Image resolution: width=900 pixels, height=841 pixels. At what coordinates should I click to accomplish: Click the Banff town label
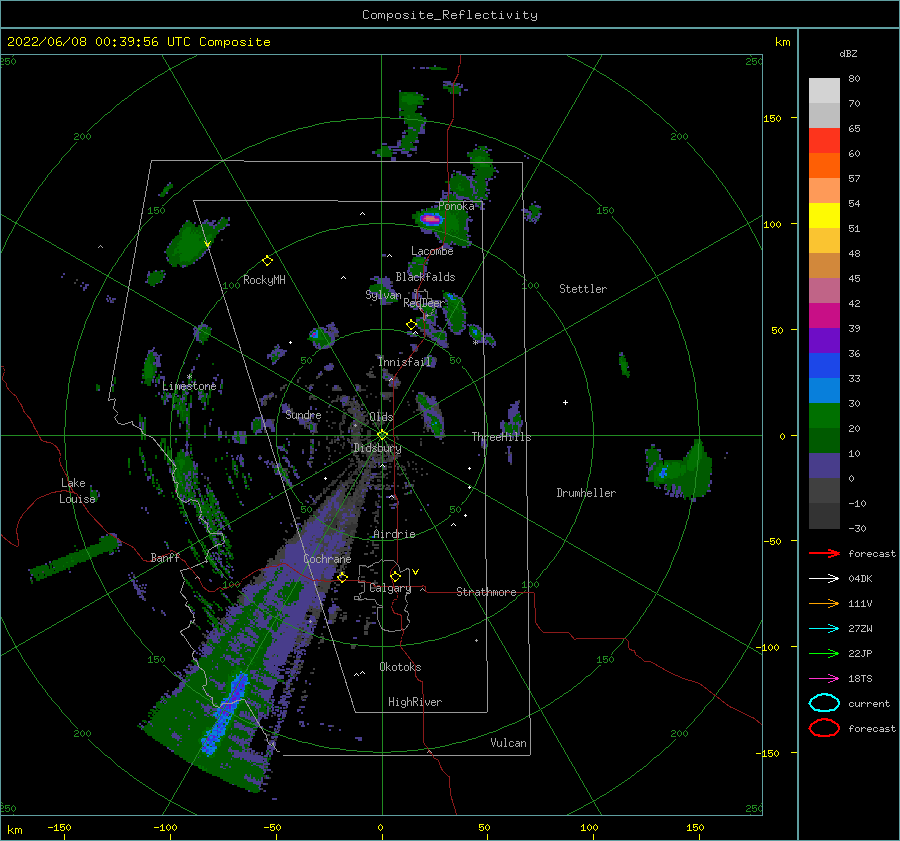(x=165, y=558)
